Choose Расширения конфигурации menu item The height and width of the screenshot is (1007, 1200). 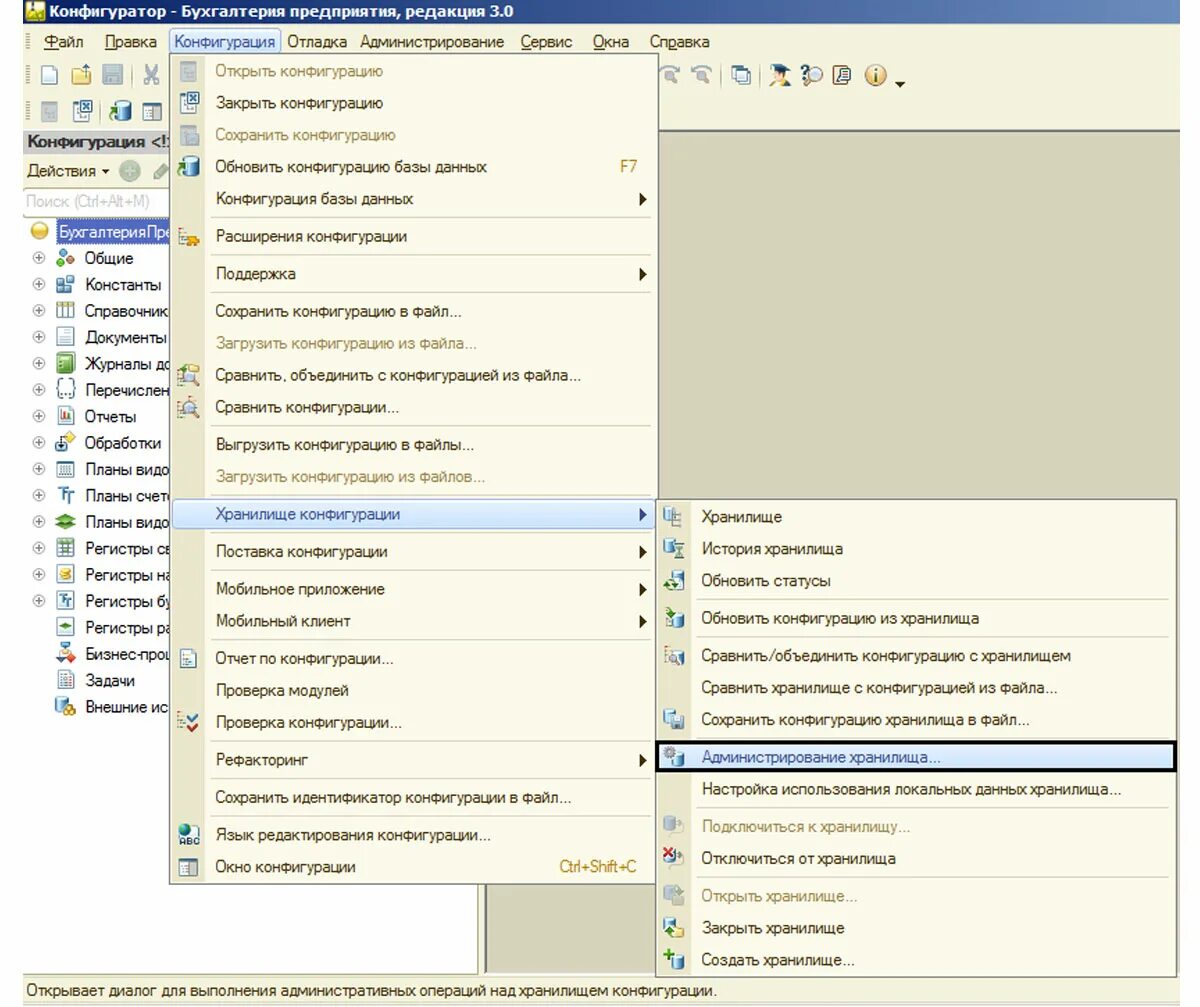click(x=413, y=237)
